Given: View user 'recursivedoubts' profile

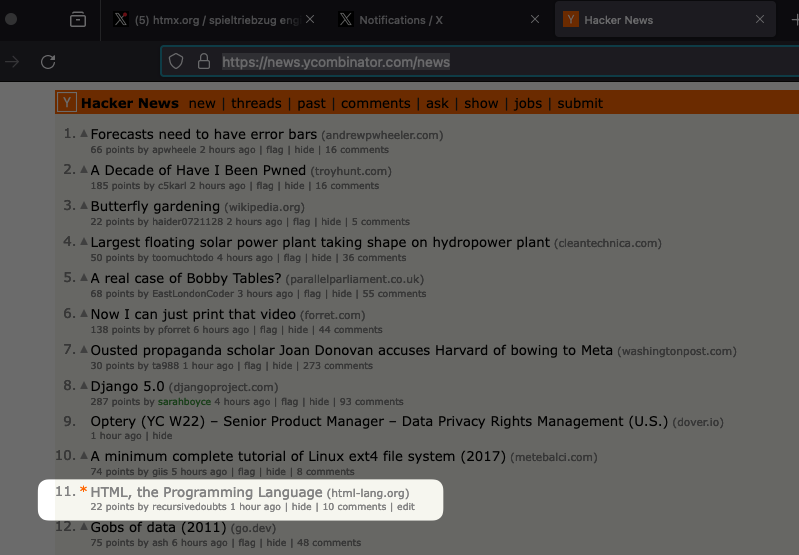Looking at the screenshot, I should tap(189, 507).
